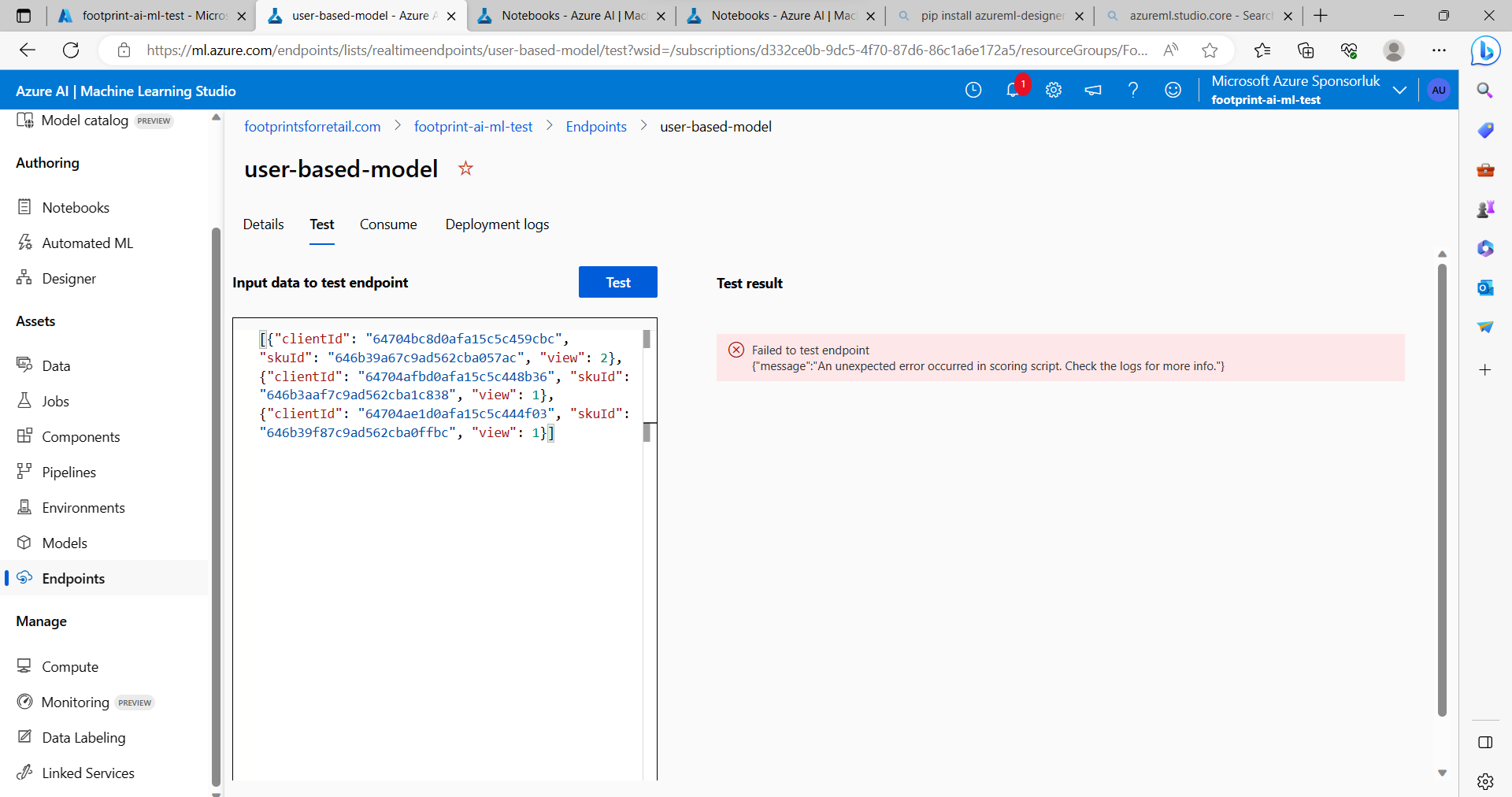Click the blue Test button
Screen dimensions: 1512x797
[x=618, y=282]
